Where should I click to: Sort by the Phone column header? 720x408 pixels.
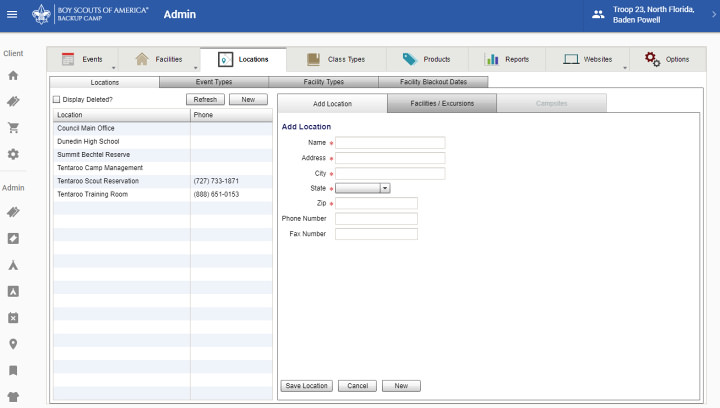[x=231, y=115]
